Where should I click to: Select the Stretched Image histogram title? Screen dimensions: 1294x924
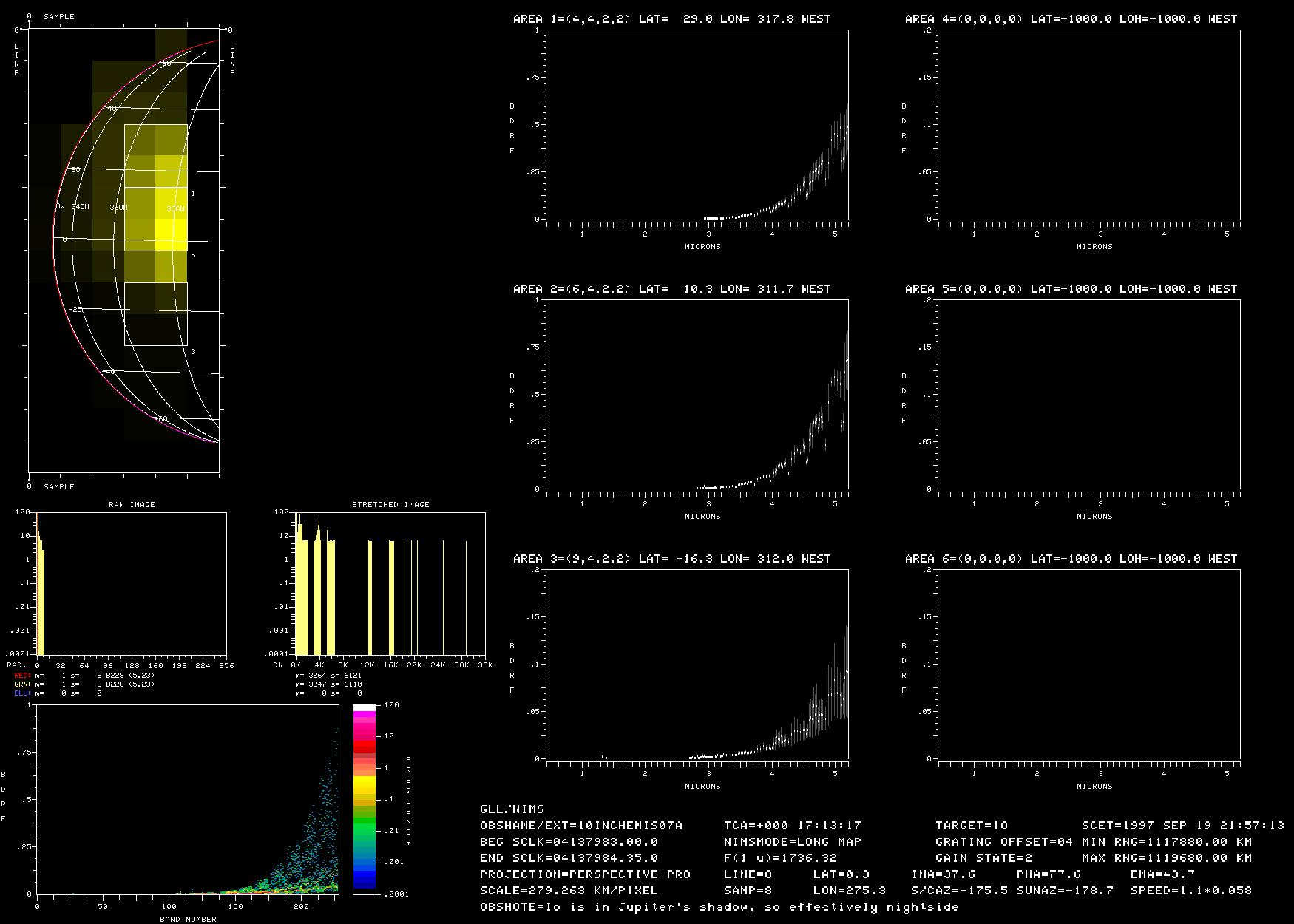click(390, 505)
